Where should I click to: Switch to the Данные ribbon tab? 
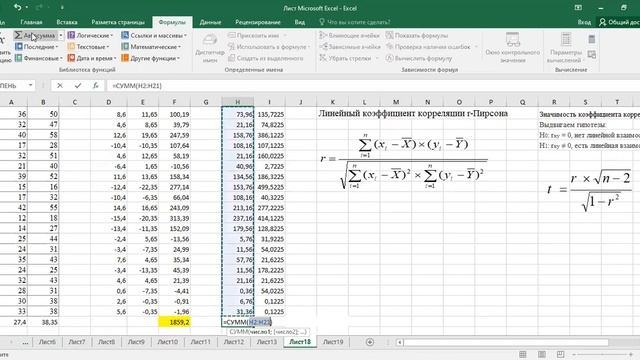(210, 22)
